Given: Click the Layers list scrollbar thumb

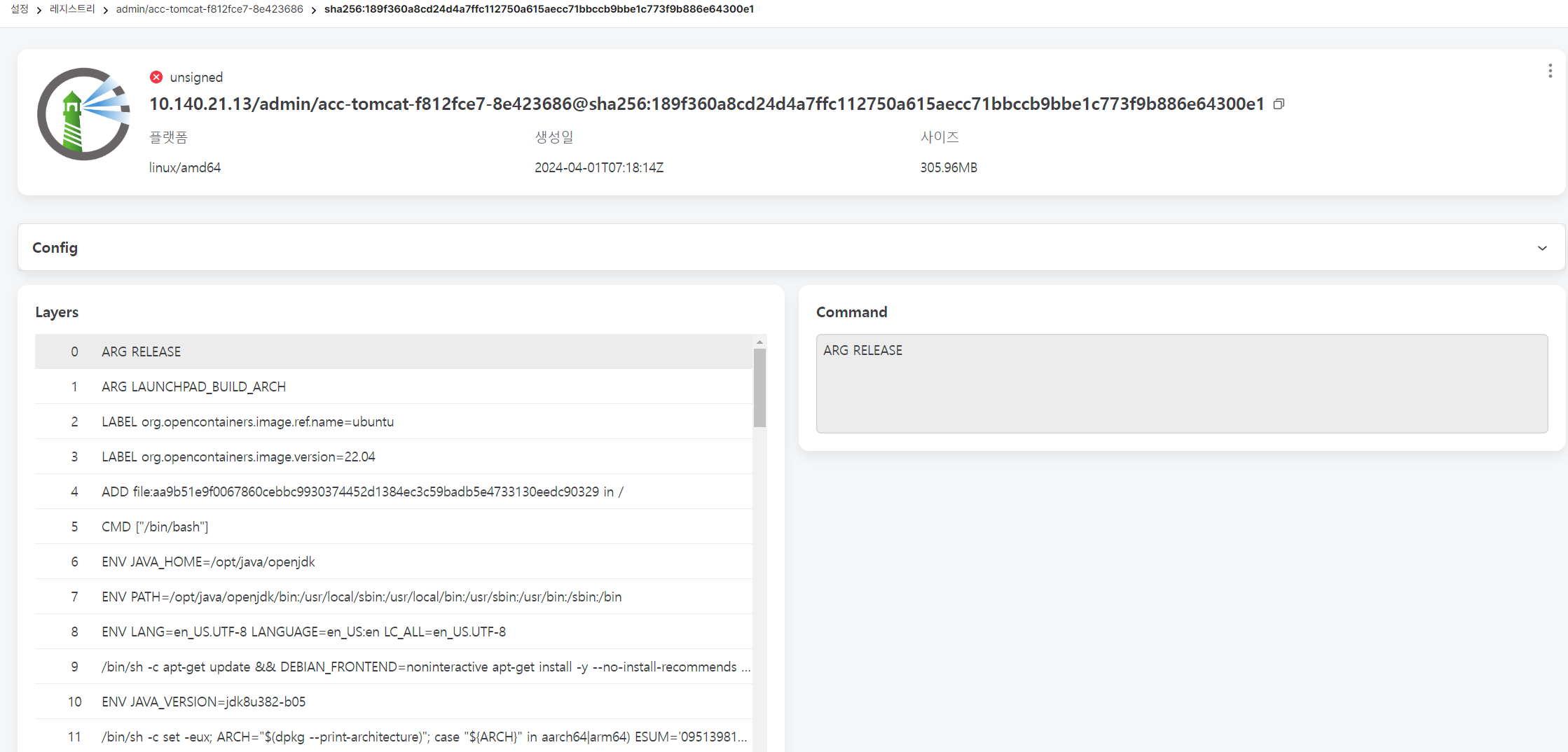Looking at the screenshot, I should pos(759,388).
